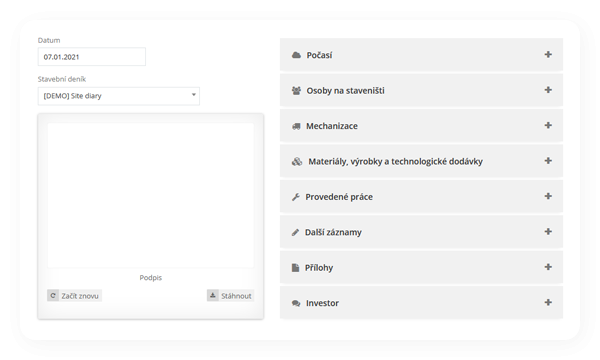Click the Začít znovu button
This screenshot has width=600, height=360.
coord(74,296)
